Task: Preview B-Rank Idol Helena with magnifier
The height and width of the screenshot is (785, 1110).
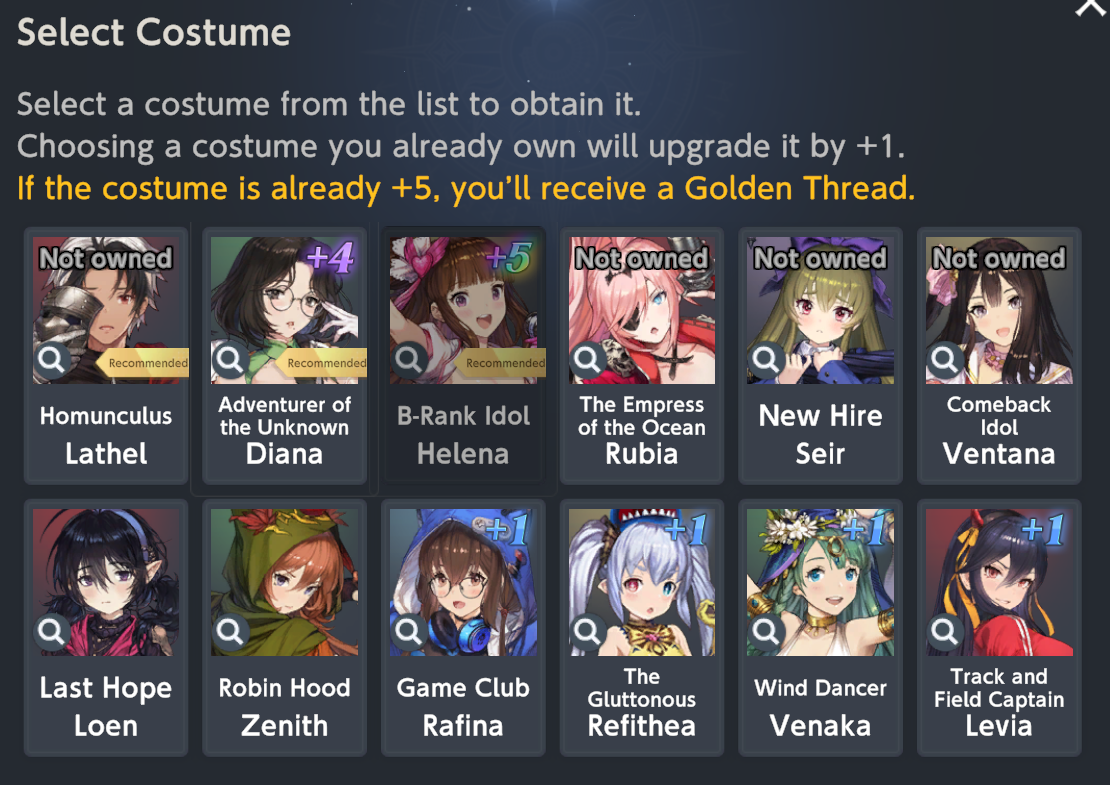Action: pyautogui.click(x=408, y=360)
